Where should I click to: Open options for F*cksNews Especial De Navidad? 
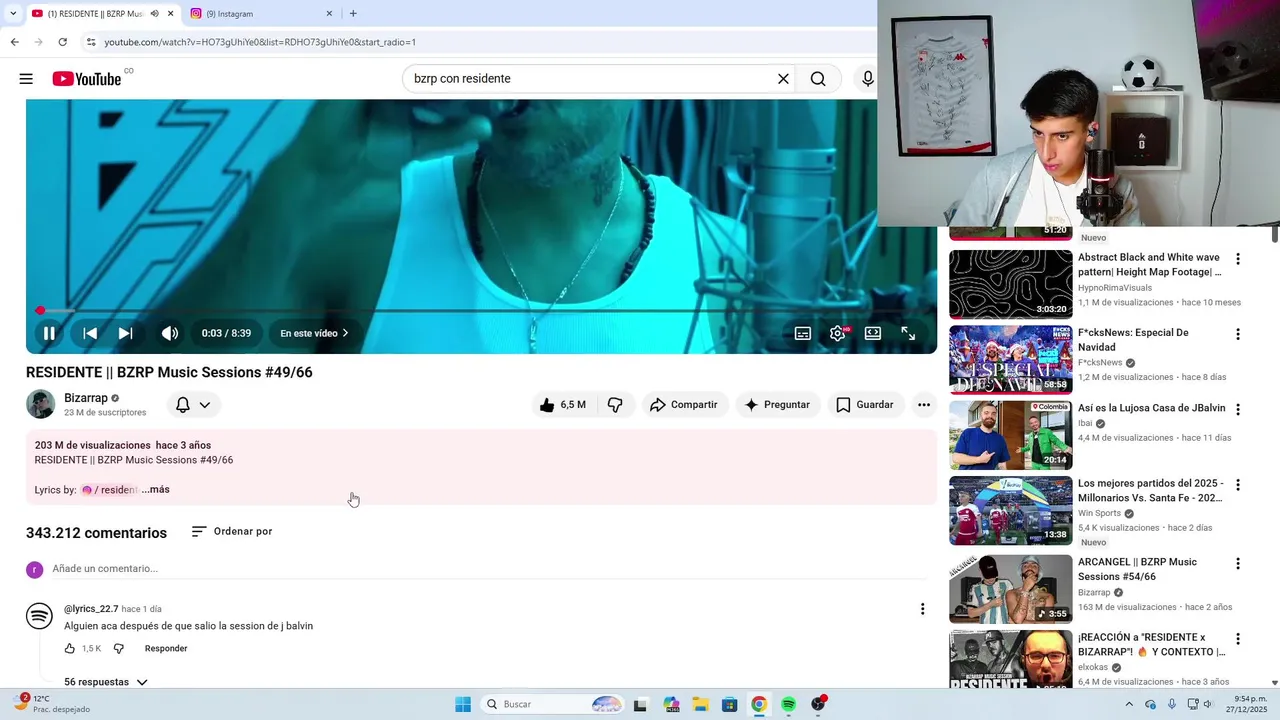[x=1238, y=334]
